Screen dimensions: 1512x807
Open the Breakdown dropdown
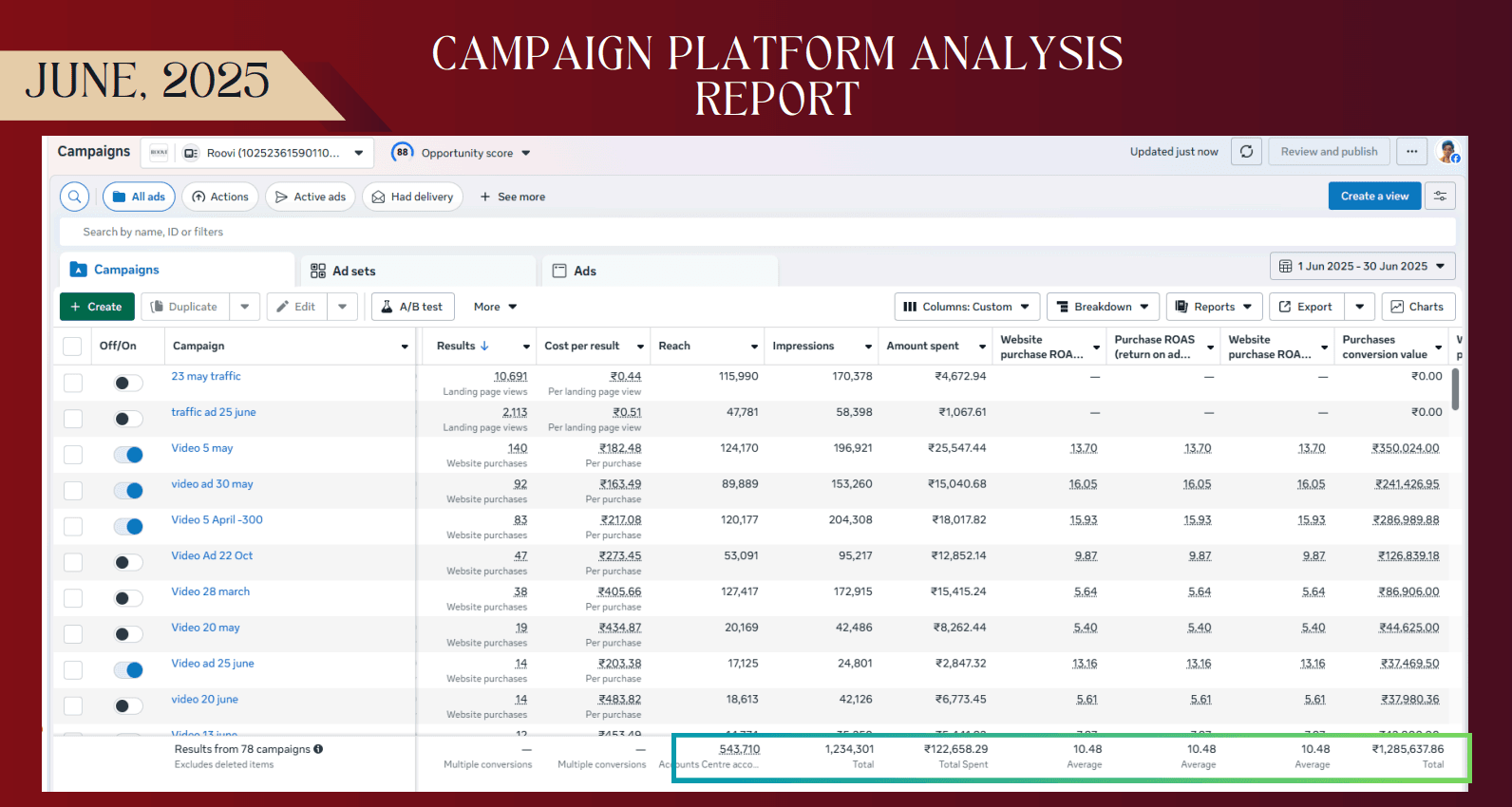pos(1103,307)
